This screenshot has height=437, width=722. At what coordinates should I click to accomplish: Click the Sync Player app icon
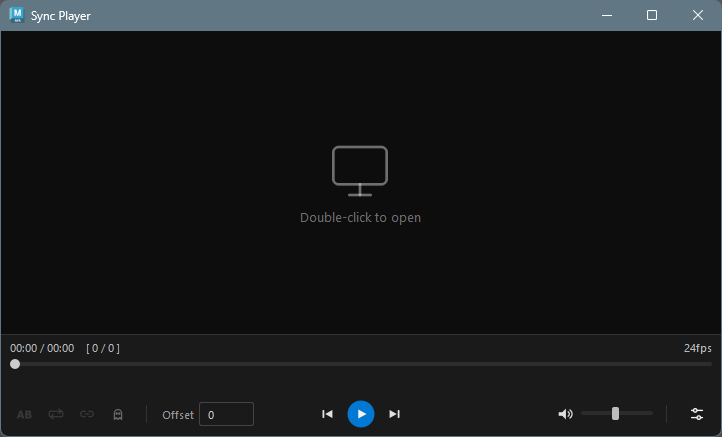16,15
